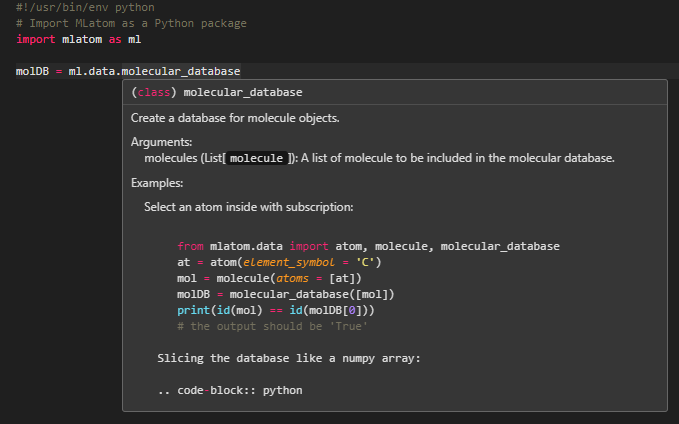Click molecular_database in the code line

pos(181,71)
